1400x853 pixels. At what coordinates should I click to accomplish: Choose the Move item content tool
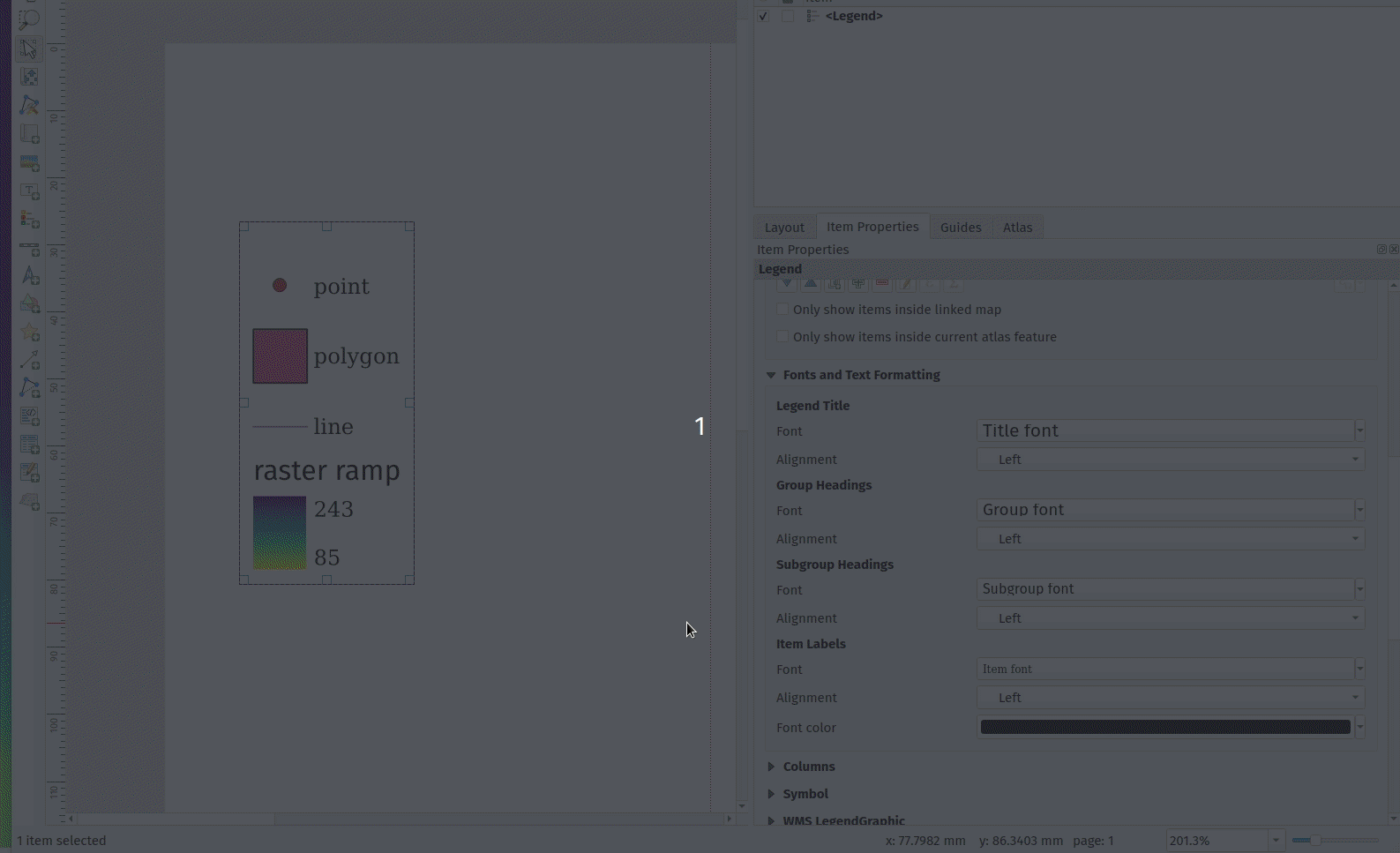29,77
